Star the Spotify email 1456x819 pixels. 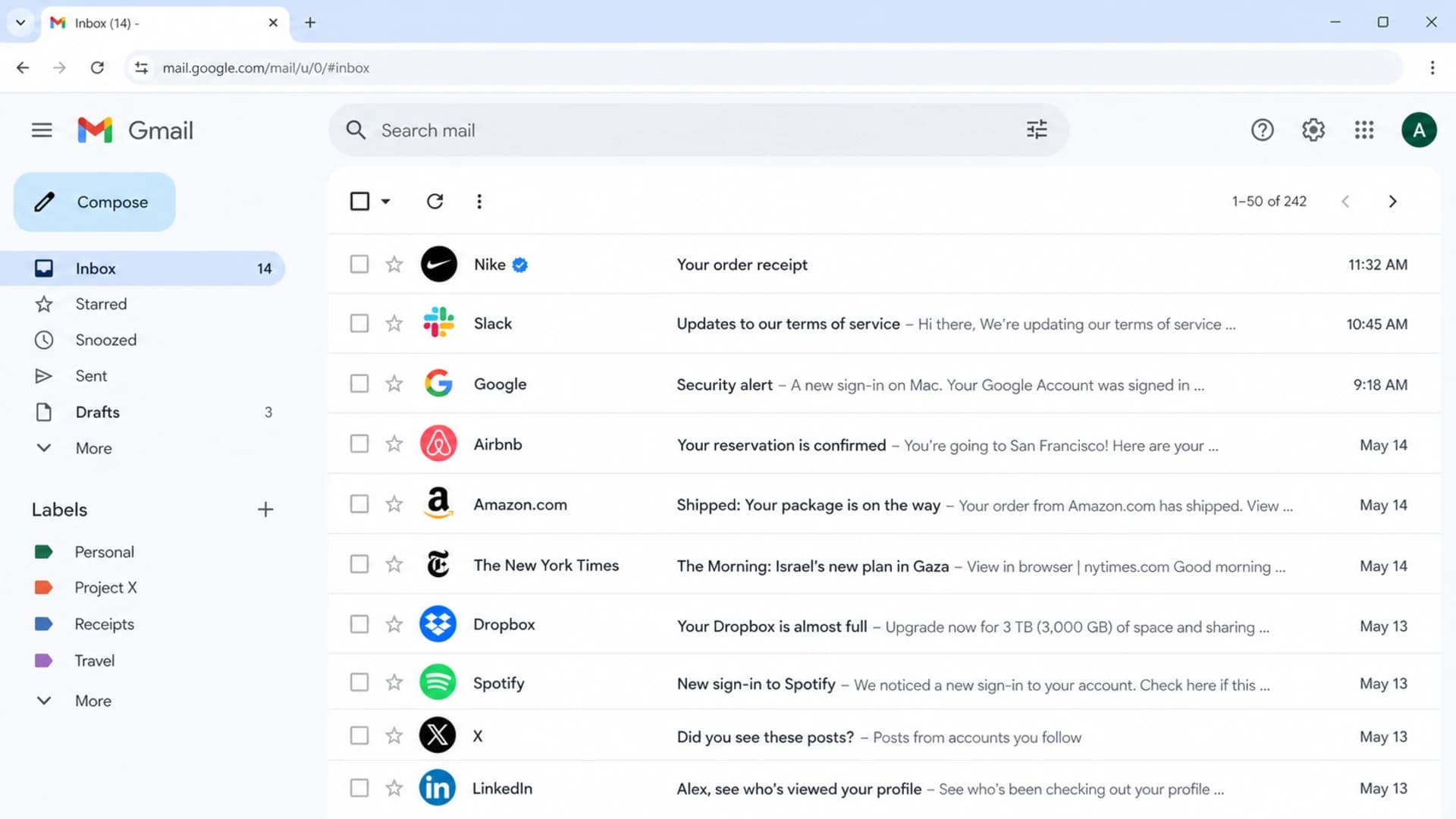click(x=394, y=682)
